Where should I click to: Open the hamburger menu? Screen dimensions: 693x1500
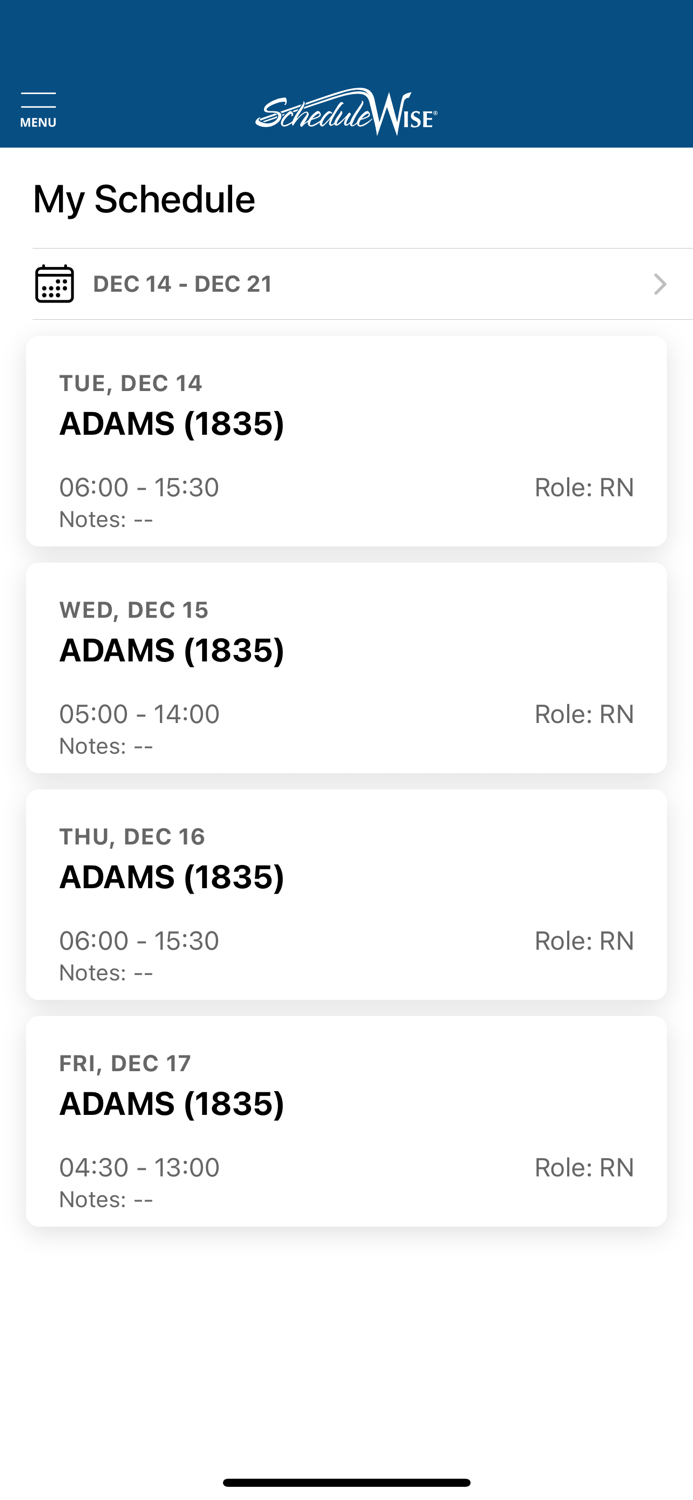point(38,100)
